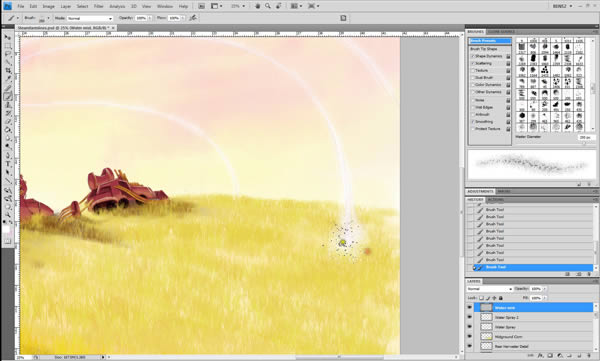This screenshot has height=361, width=600.
Task: Create new fill or adjustment layer
Action: tap(559, 356)
